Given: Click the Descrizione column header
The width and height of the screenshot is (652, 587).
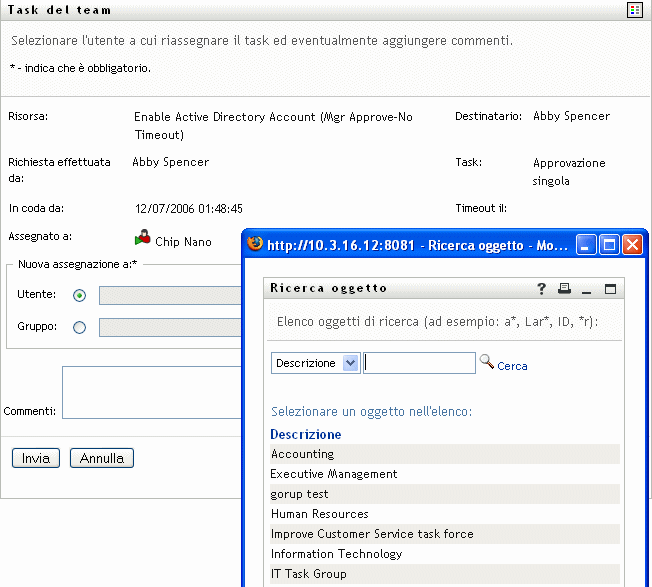Looking at the screenshot, I should (x=306, y=434).
